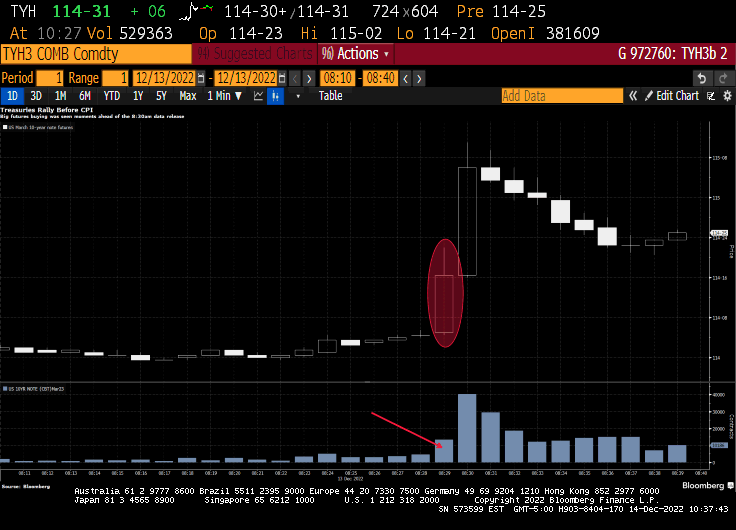Open the end date calendar picker

pos(282,78)
